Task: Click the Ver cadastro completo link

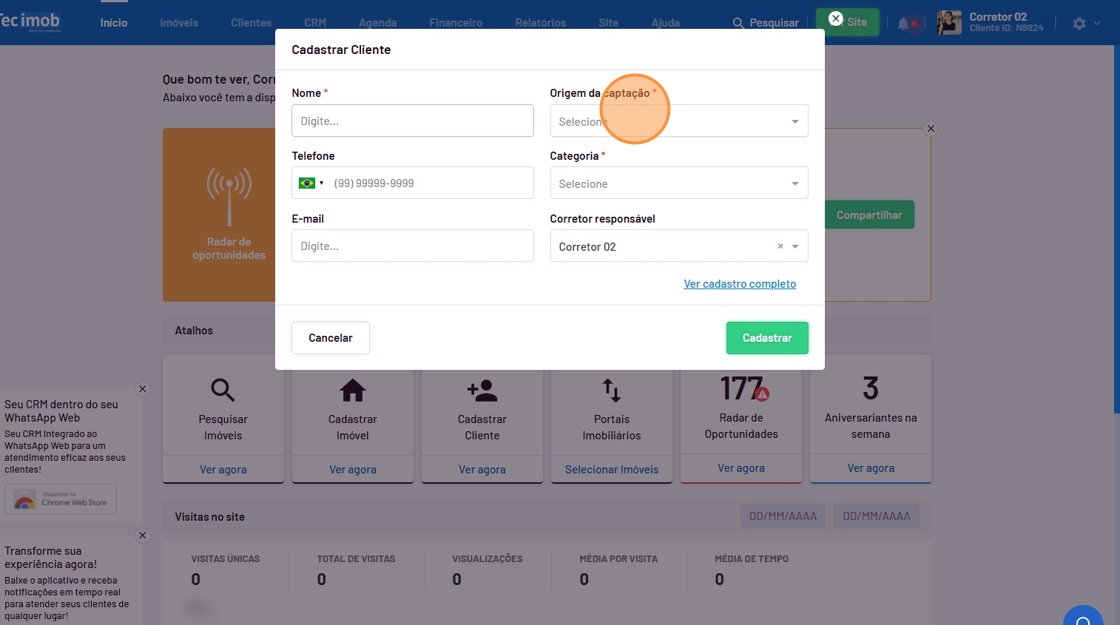Action: (739, 284)
